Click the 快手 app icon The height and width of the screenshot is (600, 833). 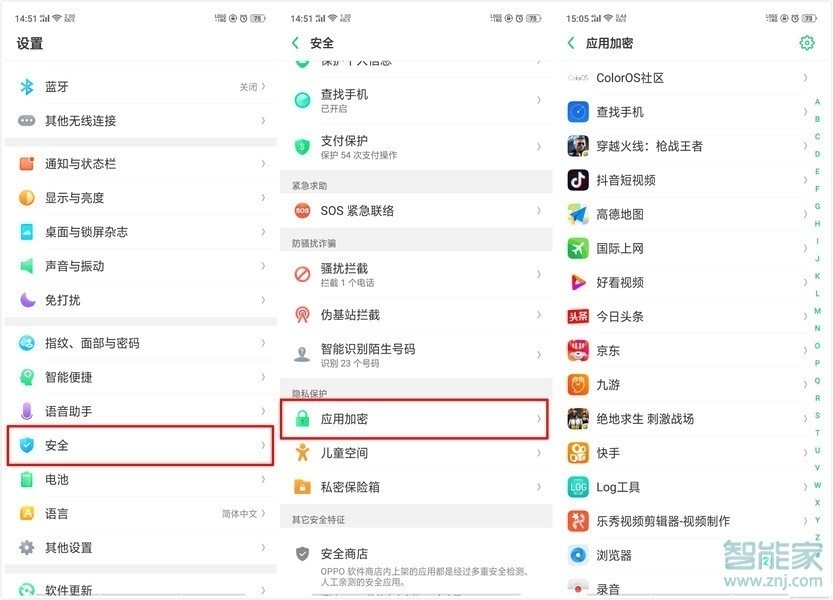pos(577,453)
